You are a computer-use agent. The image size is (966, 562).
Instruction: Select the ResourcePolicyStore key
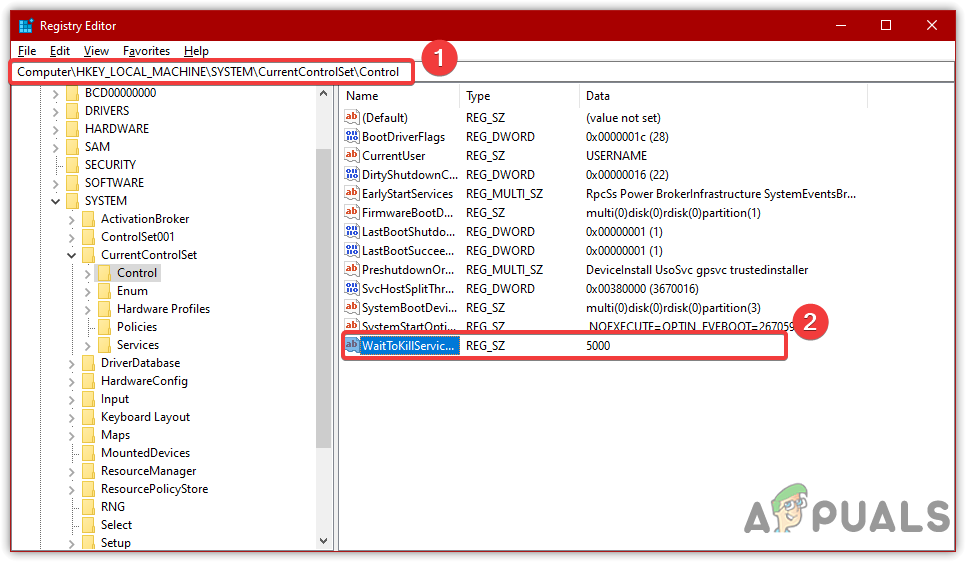pos(154,489)
